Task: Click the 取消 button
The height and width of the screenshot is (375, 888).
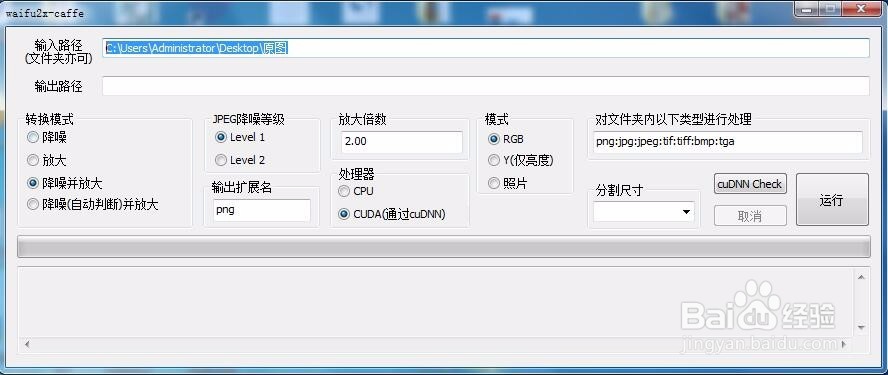Action: pyautogui.click(x=750, y=216)
